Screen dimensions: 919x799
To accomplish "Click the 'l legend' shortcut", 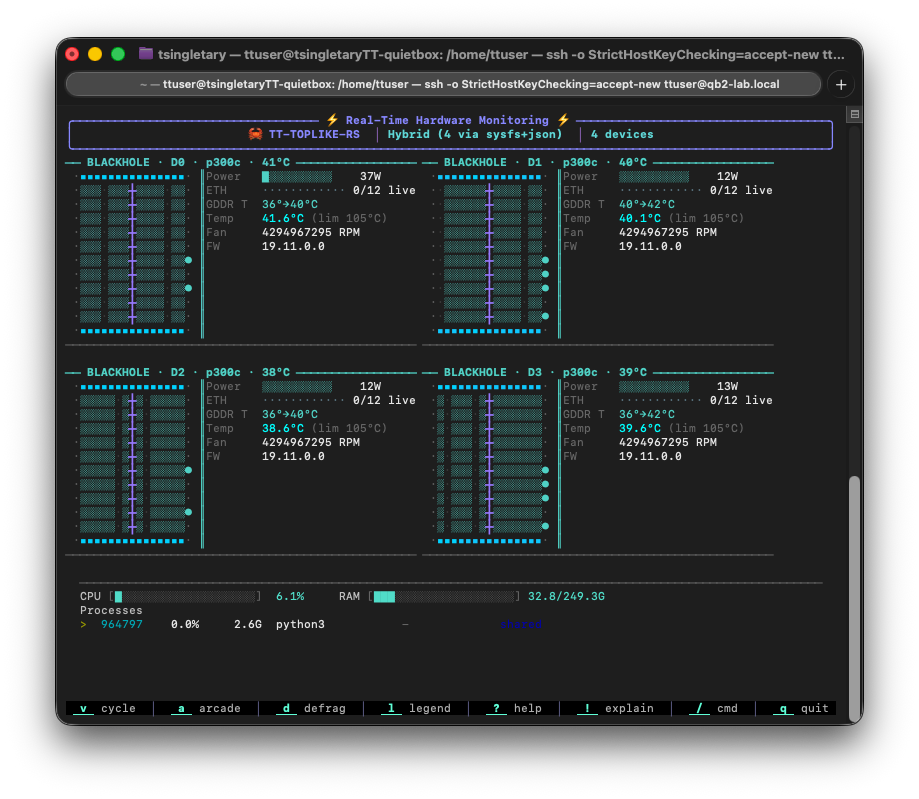I will [x=416, y=708].
